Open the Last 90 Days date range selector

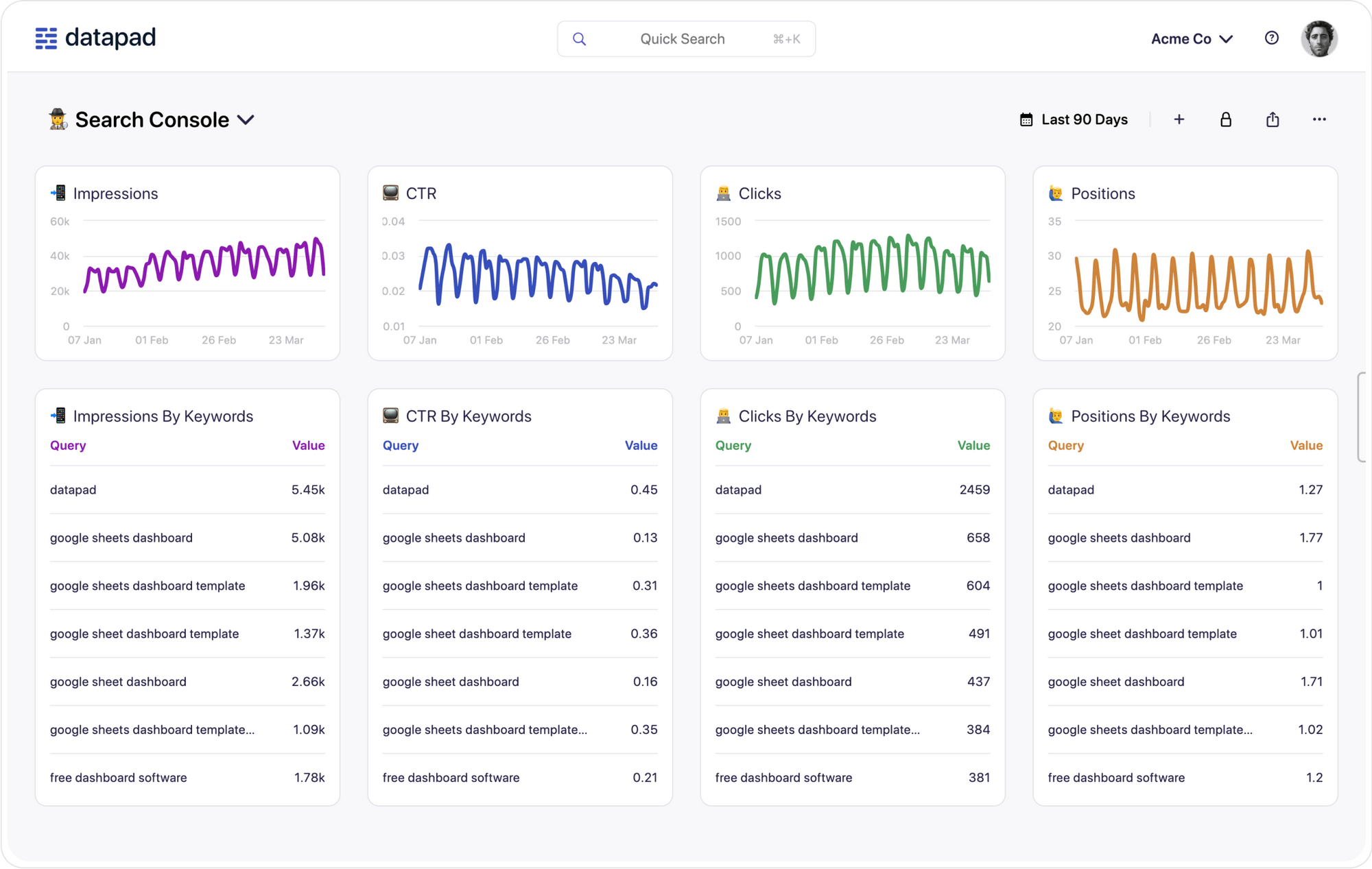click(1074, 119)
